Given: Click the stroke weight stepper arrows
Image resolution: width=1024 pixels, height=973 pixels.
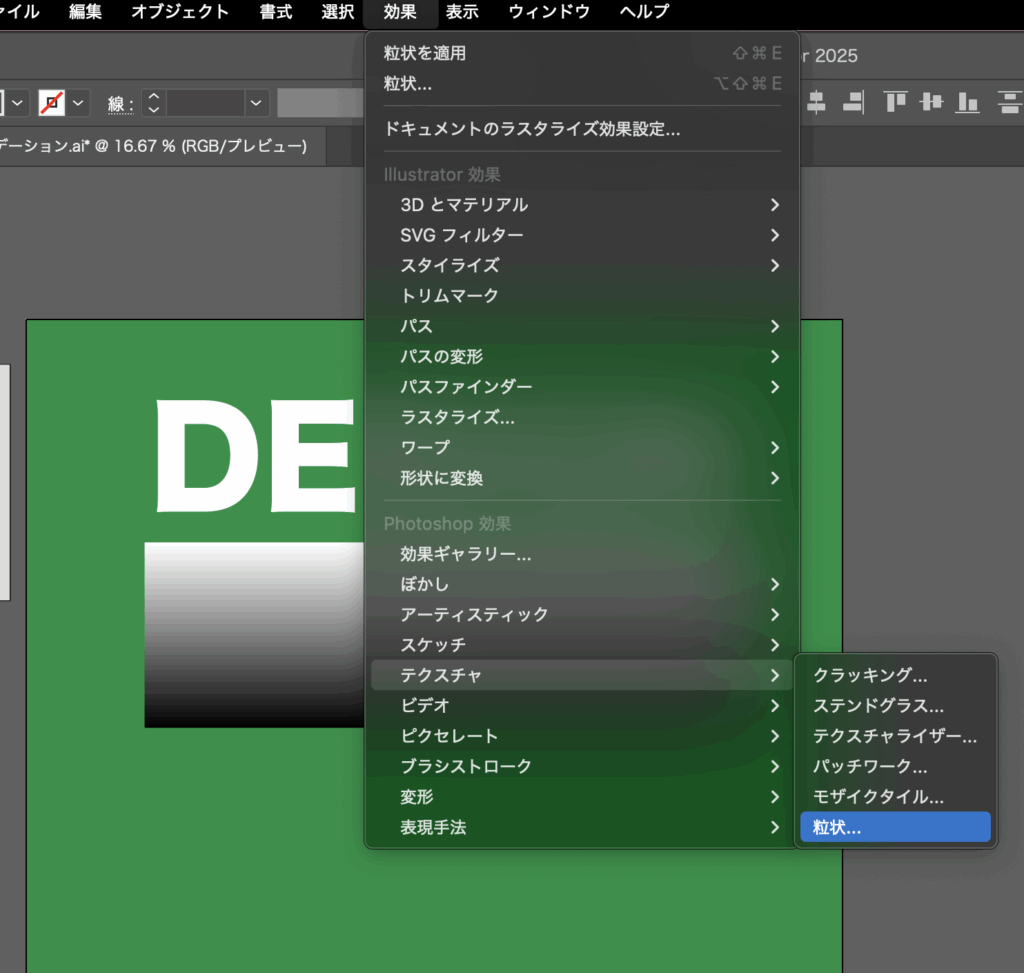Looking at the screenshot, I should point(154,103).
